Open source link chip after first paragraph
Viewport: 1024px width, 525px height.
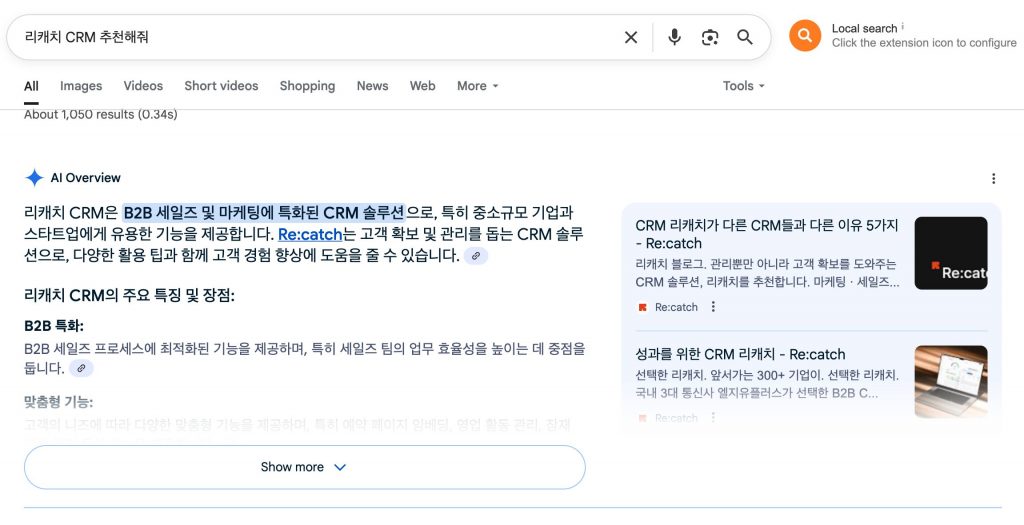(x=475, y=256)
